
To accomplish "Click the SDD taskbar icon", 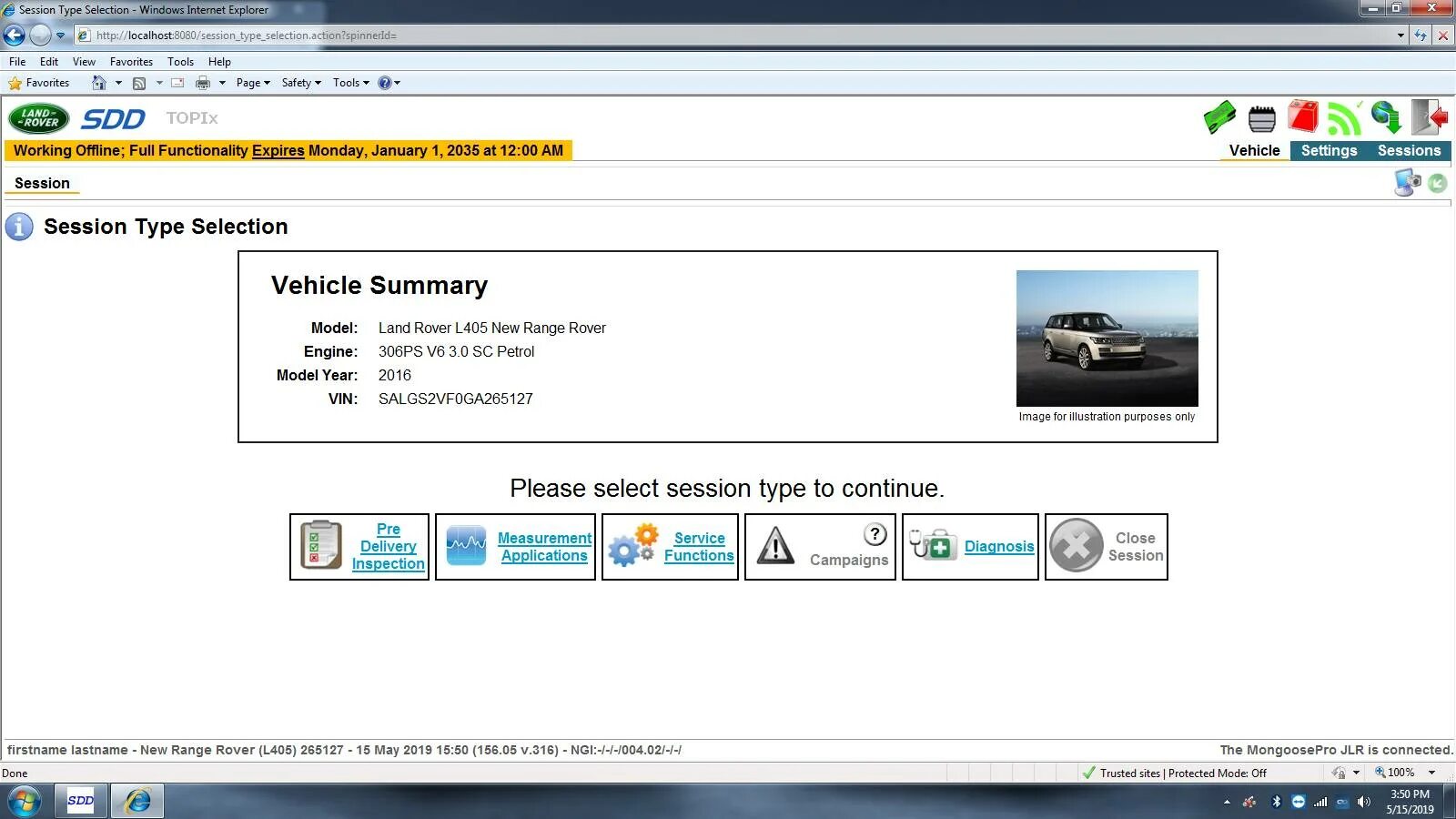I will [81, 801].
